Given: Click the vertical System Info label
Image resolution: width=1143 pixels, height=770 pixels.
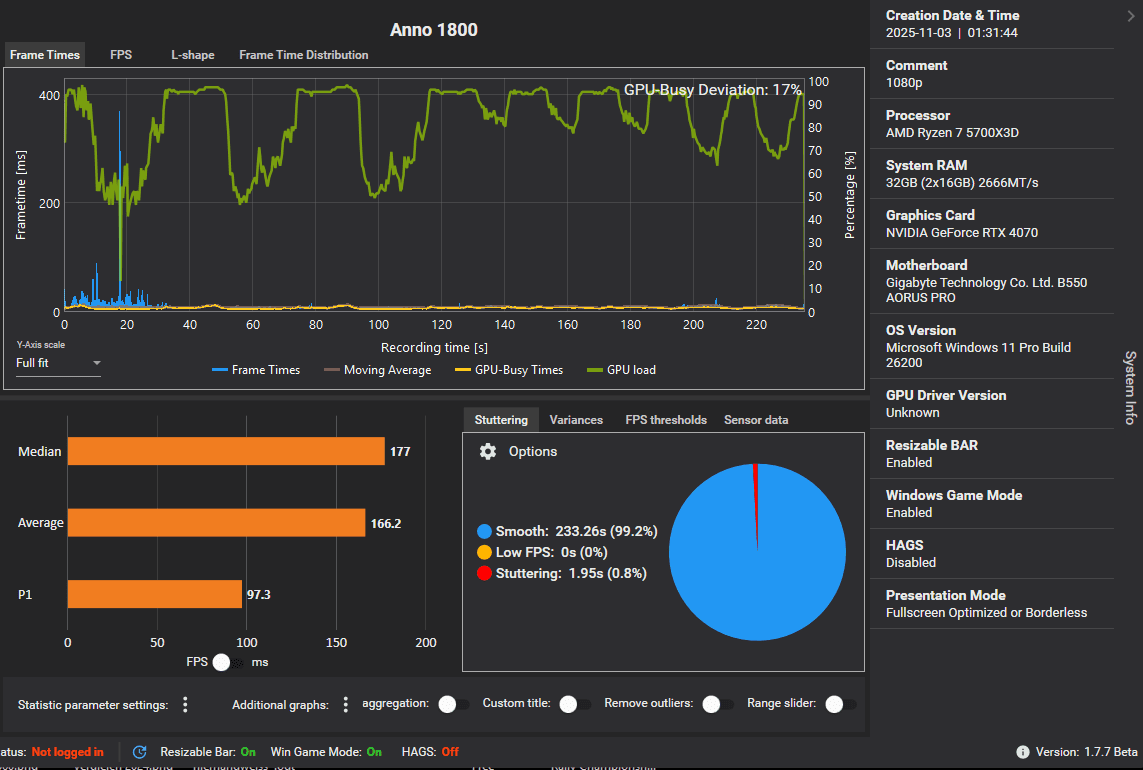Looking at the screenshot, I should coord(1130,387).
